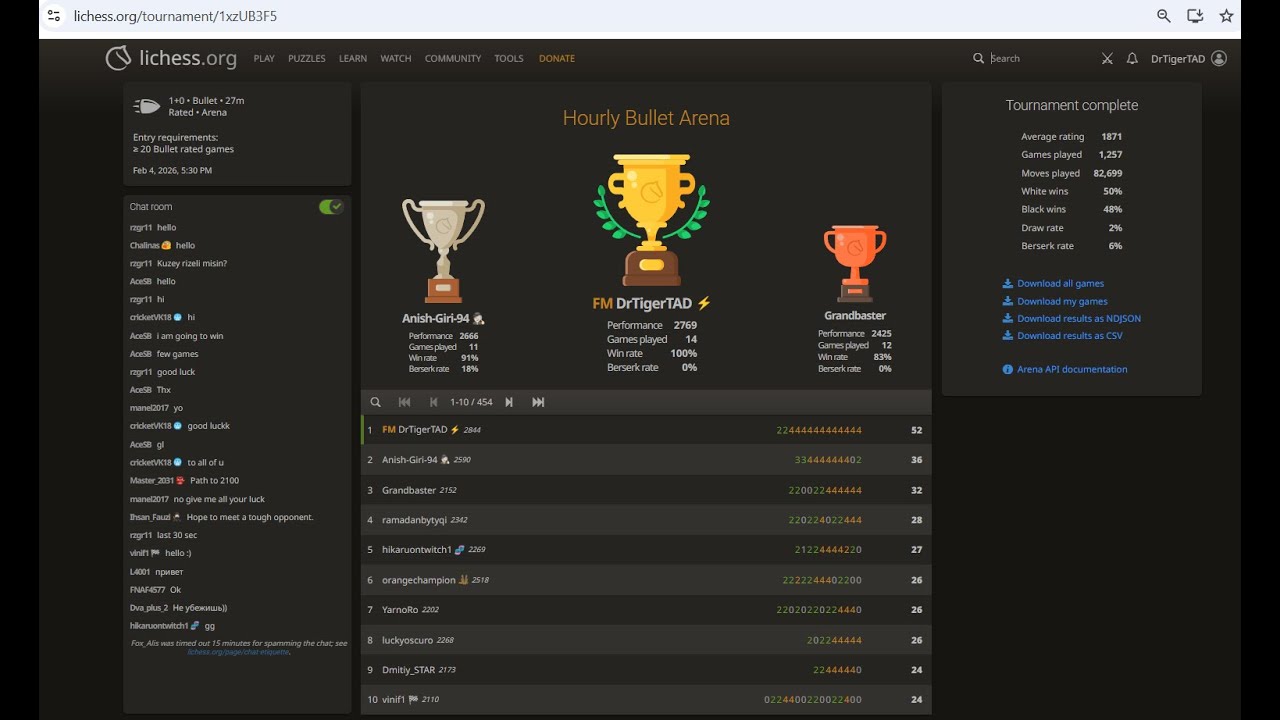Go to next standings page
Image resolution: width=1280 pixels, height=720 pixels.
tap(509, 402)
